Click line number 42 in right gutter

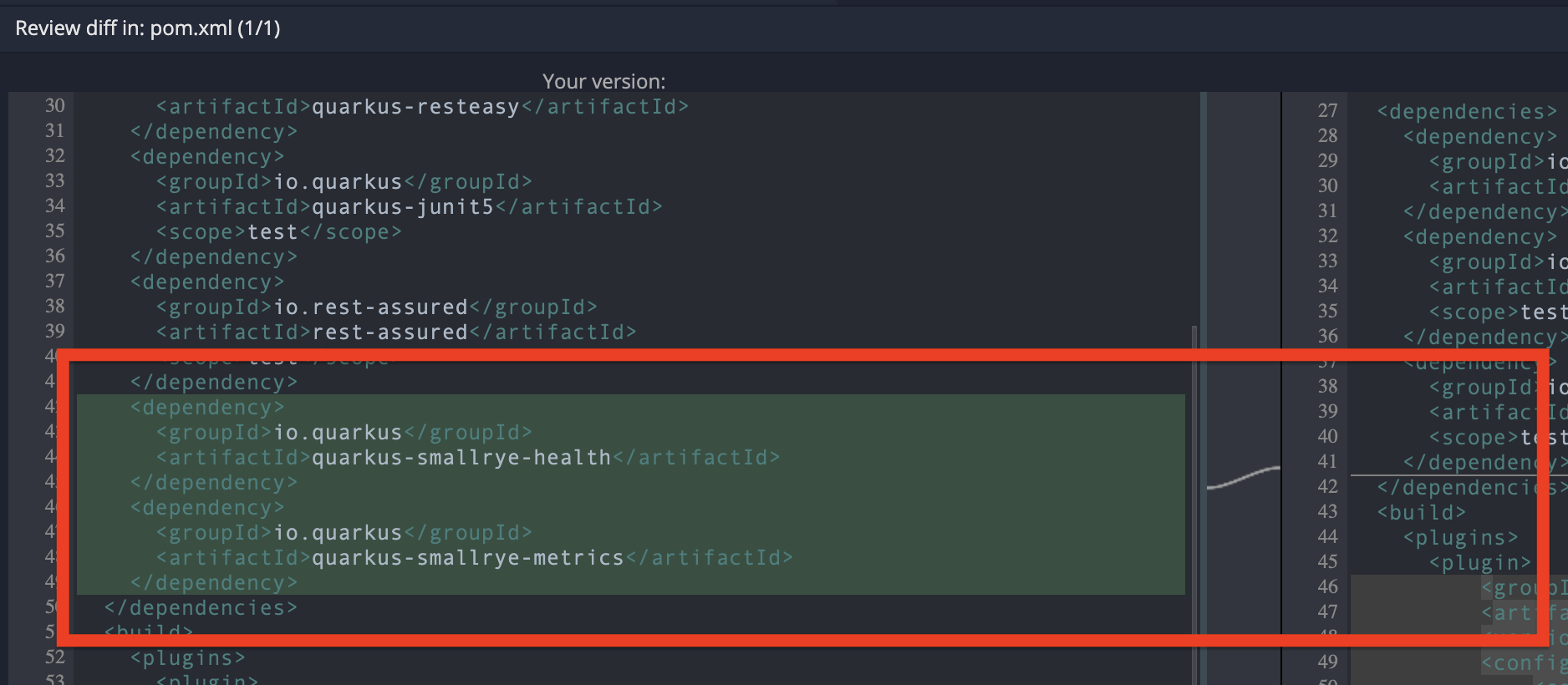pos(1327,487)
